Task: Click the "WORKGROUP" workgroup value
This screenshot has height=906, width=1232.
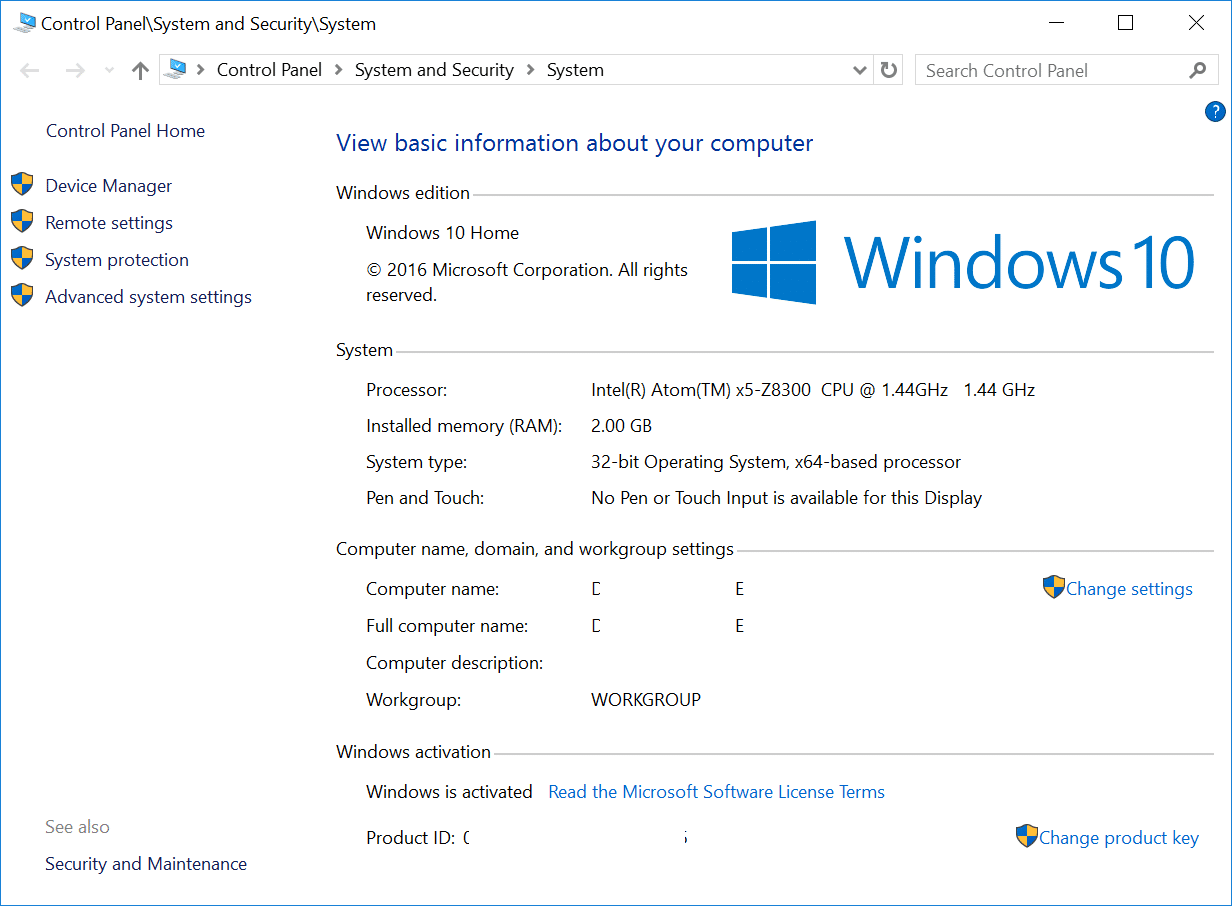Action: click(646, 700)
